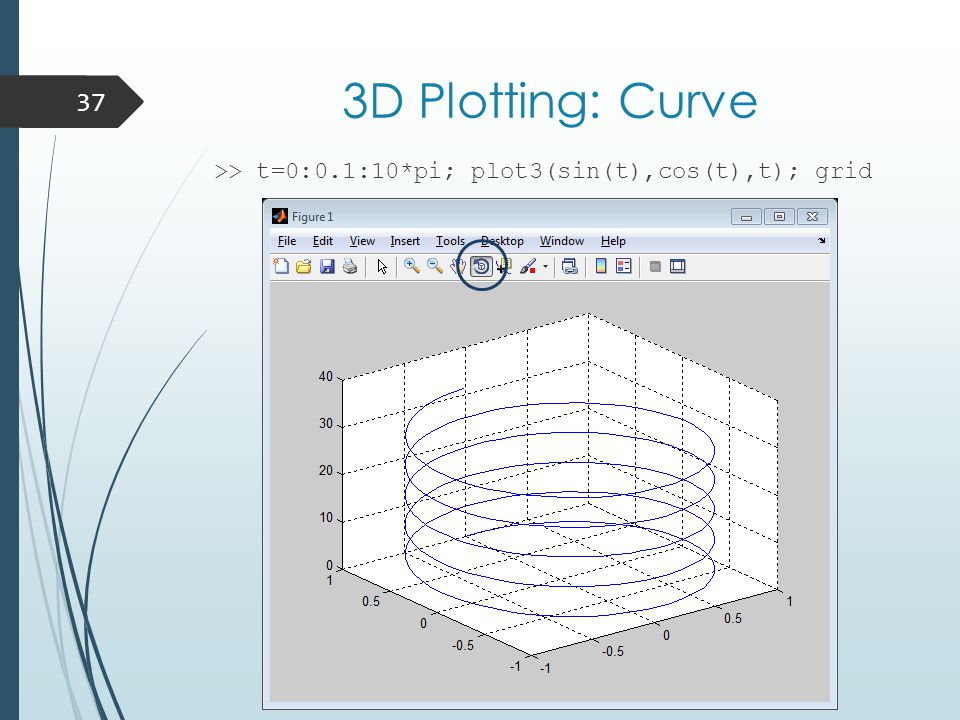960x720 pixels.
Task: Click the slide number 37 badge
Action: pyautogui.click(x=71, y=102)
